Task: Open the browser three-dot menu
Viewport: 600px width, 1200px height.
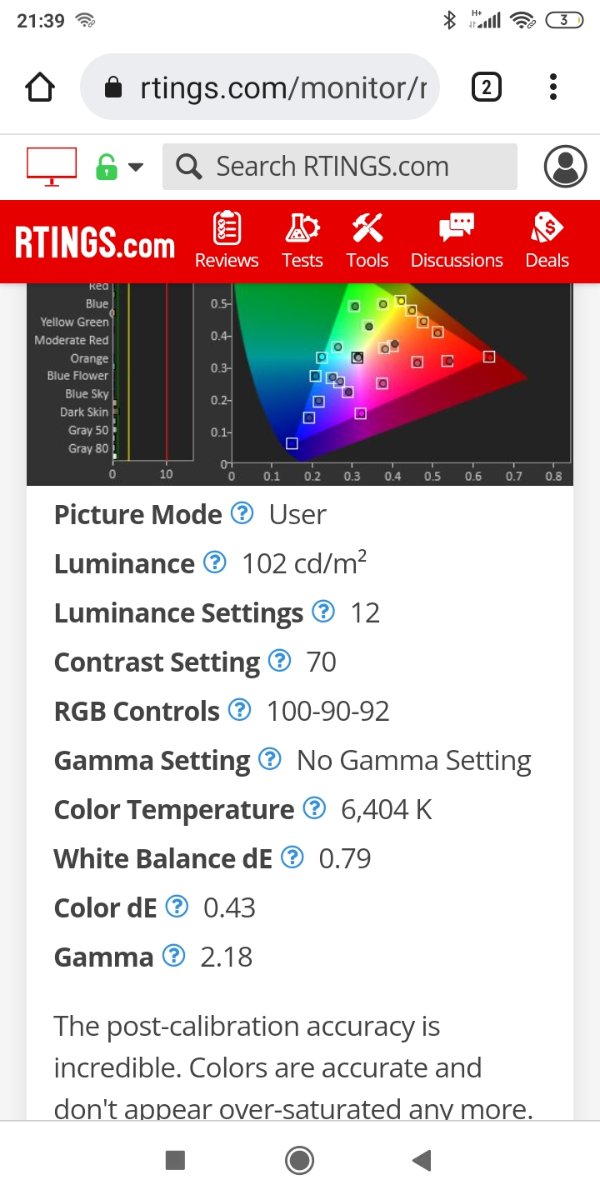Action: click(x=553, y=87)
